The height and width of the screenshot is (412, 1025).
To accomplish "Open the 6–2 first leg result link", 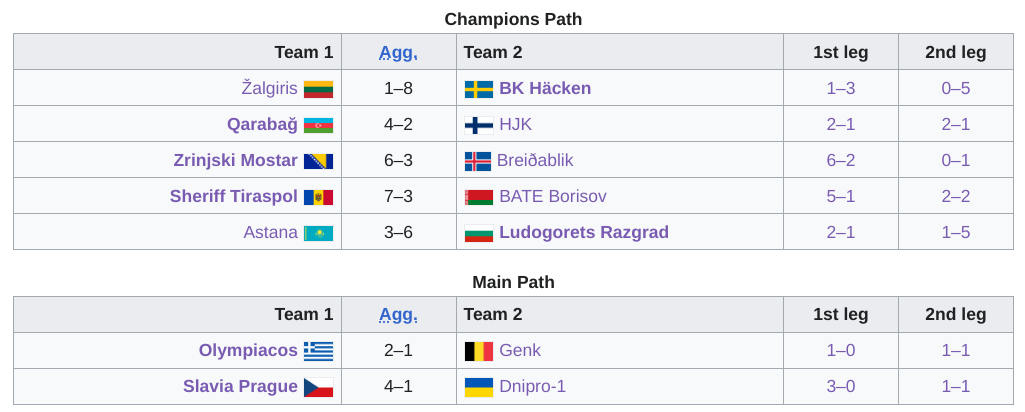I will 841,160.
